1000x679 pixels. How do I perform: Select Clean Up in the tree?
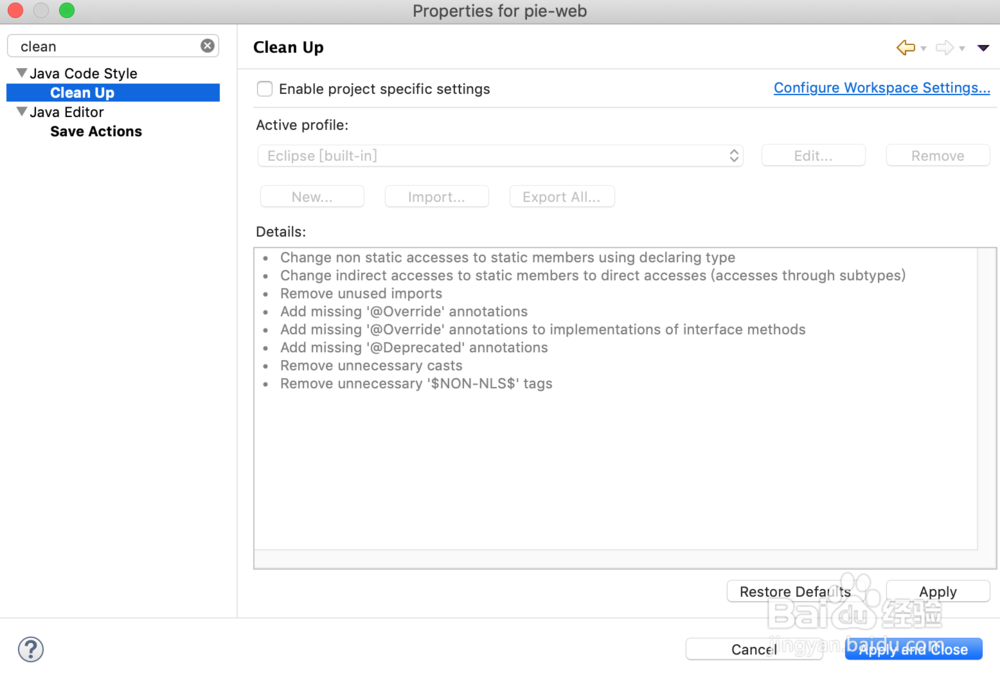click(82, 93)
